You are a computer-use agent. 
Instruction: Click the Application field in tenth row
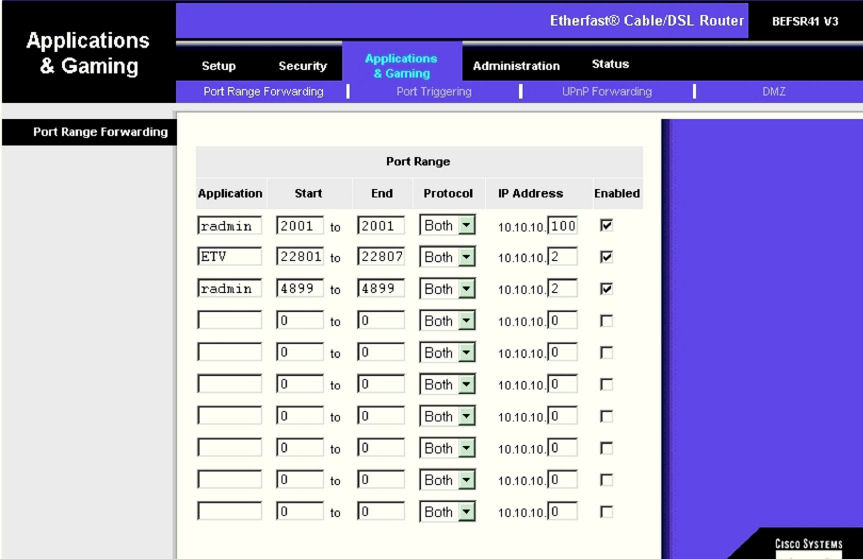230,512
